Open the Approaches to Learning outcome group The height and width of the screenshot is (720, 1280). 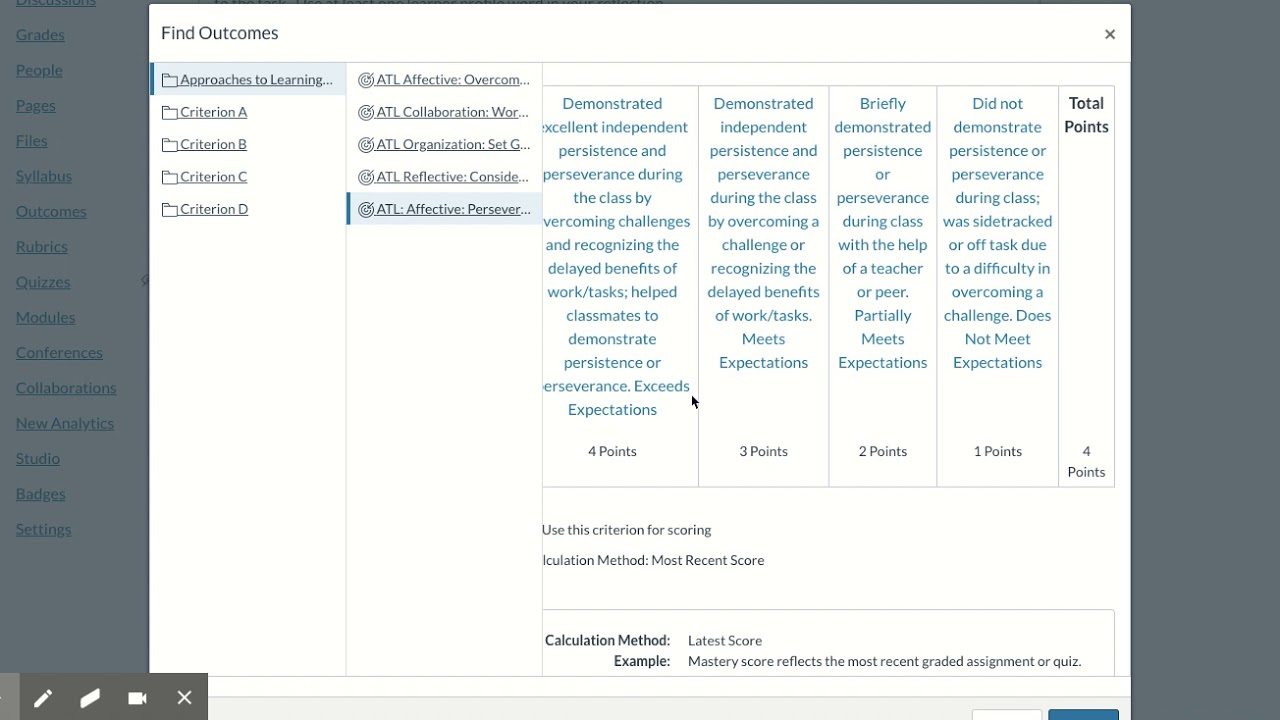(x=256, y=79)
